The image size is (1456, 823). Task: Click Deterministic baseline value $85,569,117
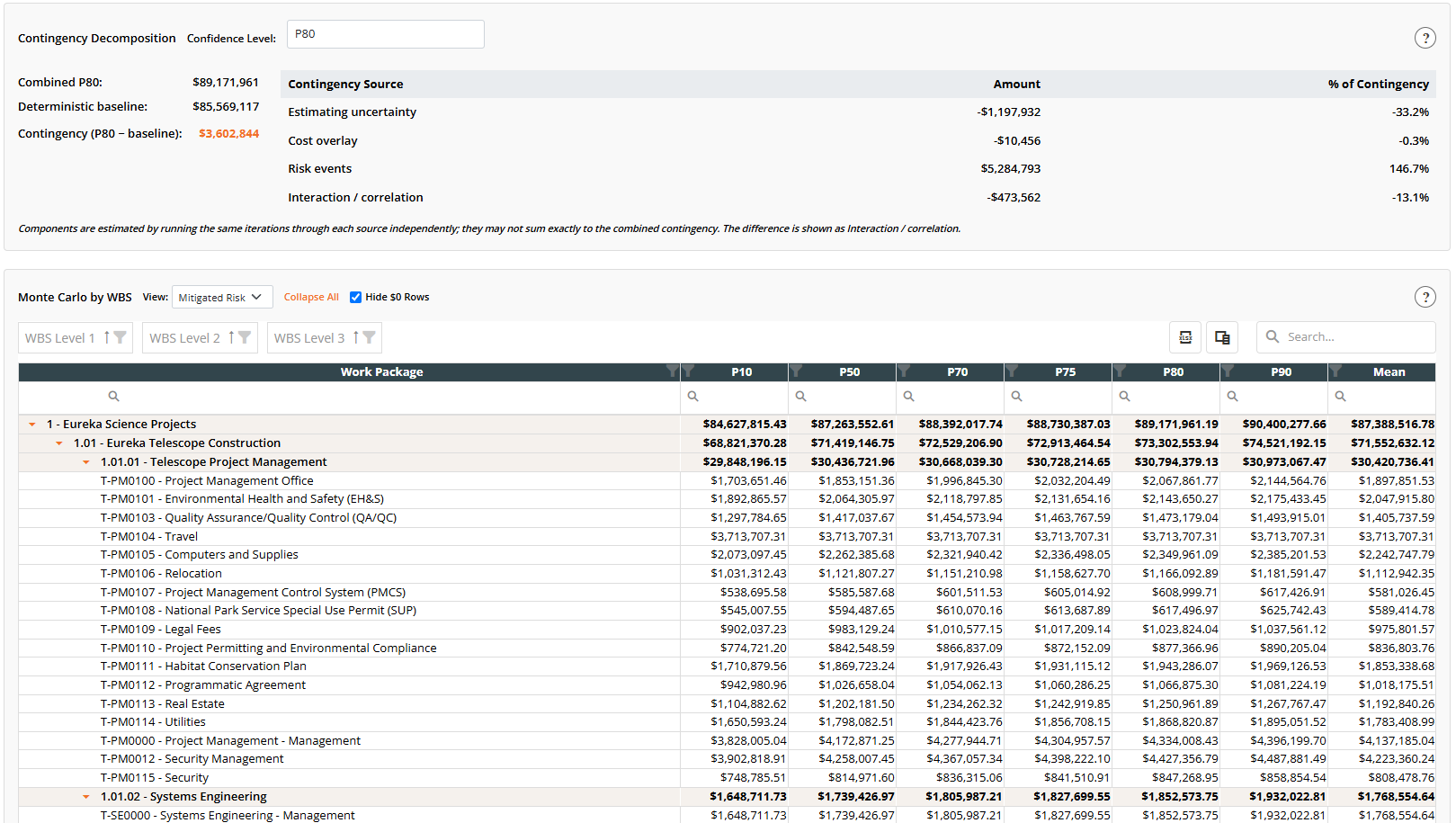pos(226,107)
